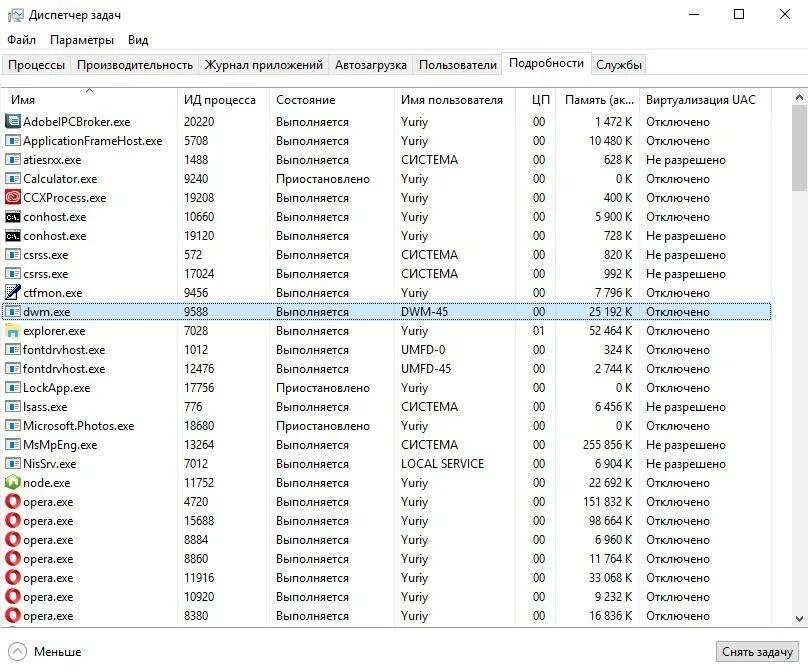Click the explorer.exe folder icon
Image resolution: width=808 pixels, height=672 pixels.
coord(12,330)
